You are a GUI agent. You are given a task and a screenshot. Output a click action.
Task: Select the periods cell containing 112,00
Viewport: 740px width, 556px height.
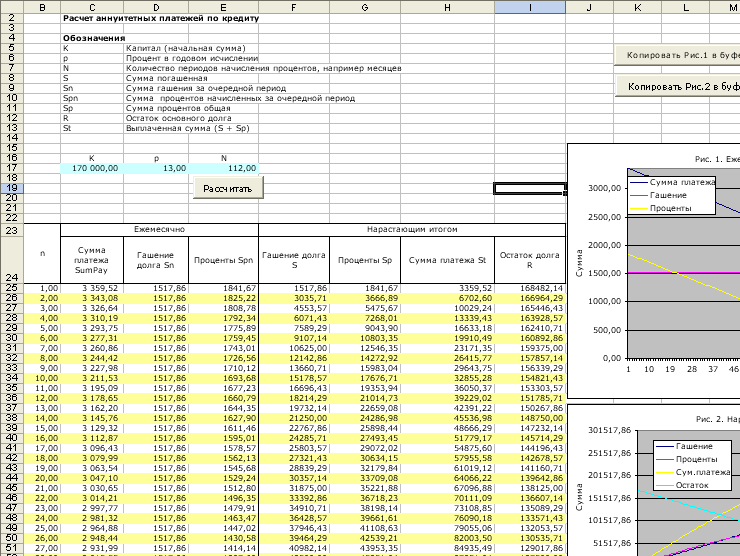click(x=224, y=168)
